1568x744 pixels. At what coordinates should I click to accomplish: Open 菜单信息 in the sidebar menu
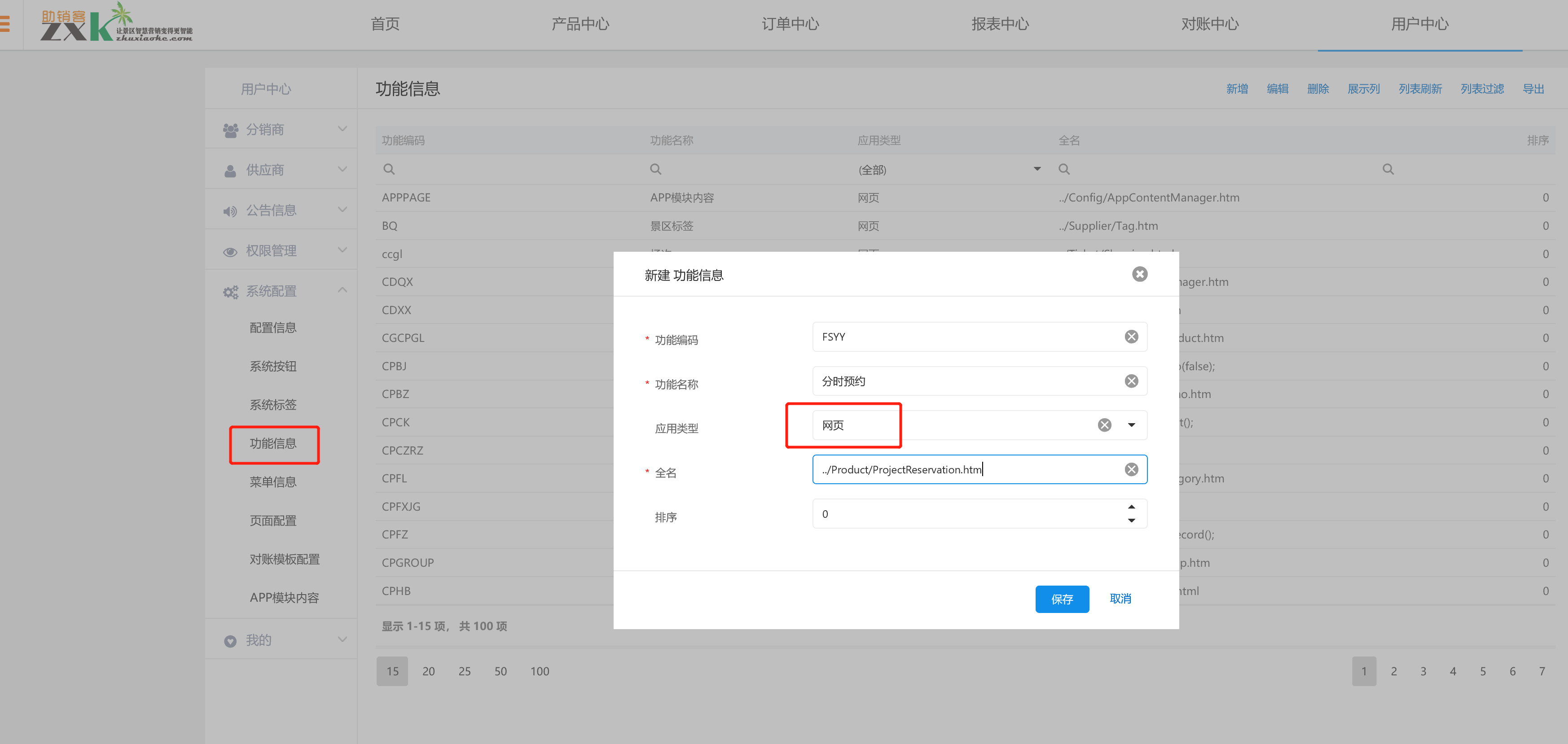coord(272,482)
